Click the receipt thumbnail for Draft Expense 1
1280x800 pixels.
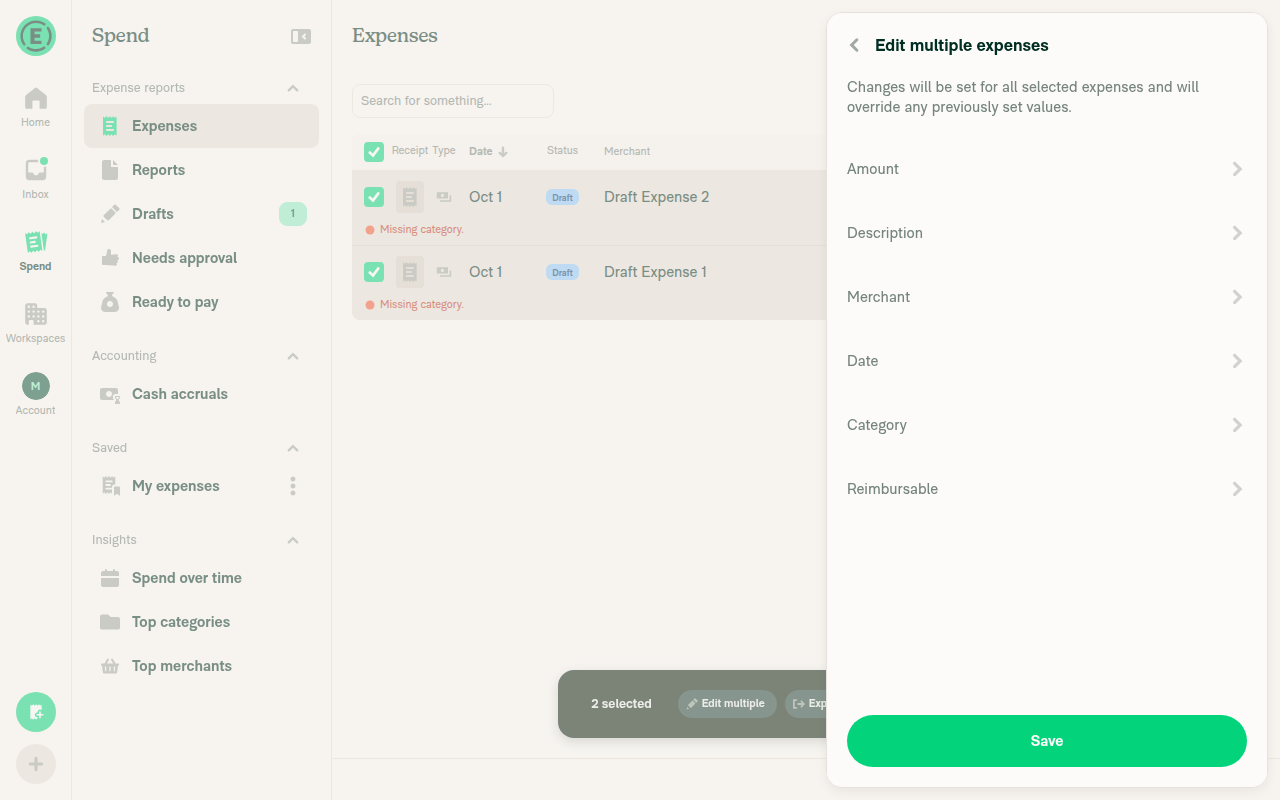410,272
